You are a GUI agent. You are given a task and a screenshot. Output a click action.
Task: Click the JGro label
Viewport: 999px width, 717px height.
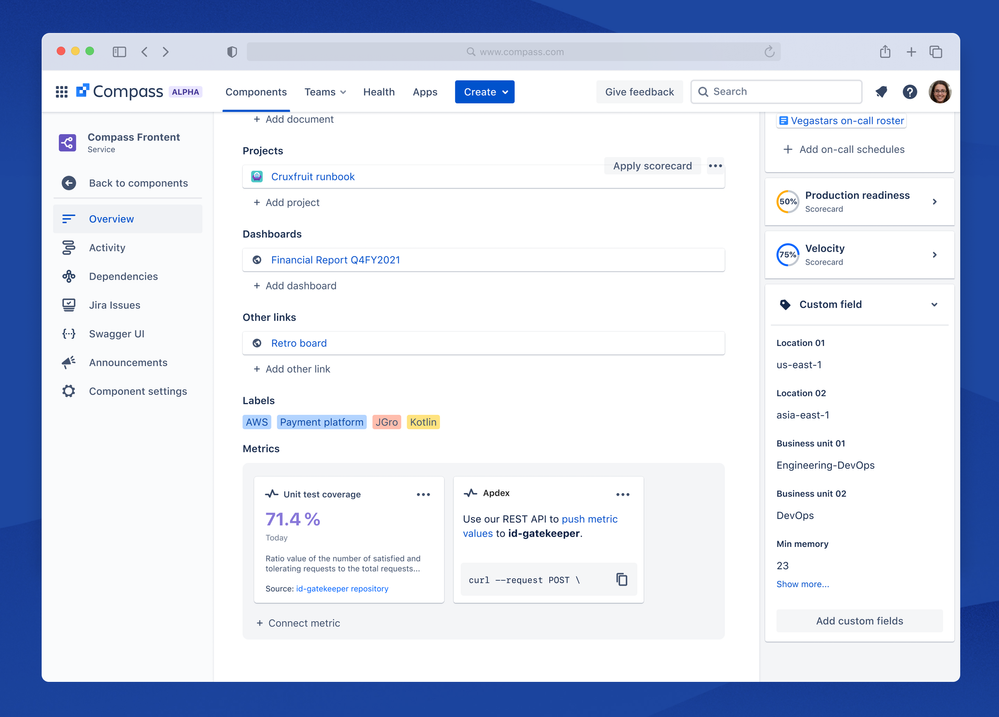387,422
